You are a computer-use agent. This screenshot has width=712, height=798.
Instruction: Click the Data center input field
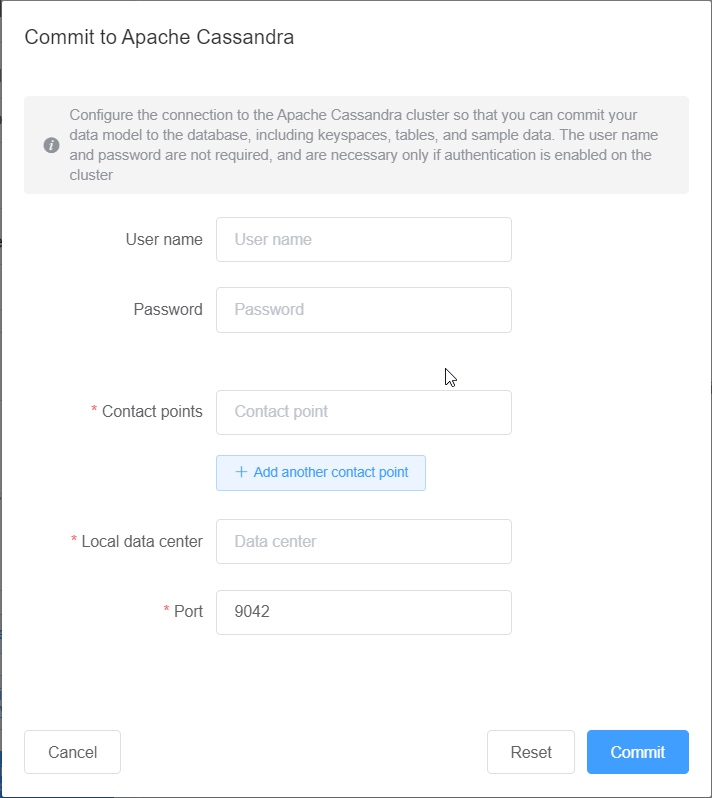click(363, 541)
